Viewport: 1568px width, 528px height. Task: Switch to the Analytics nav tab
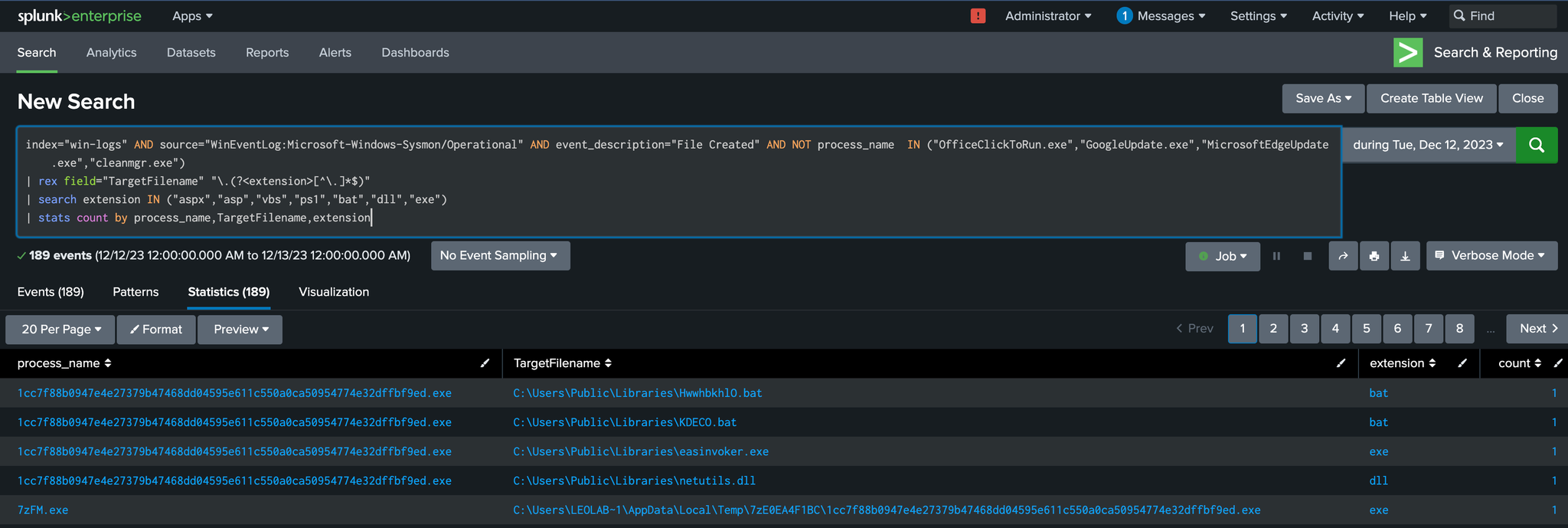[x=112, y=53]
